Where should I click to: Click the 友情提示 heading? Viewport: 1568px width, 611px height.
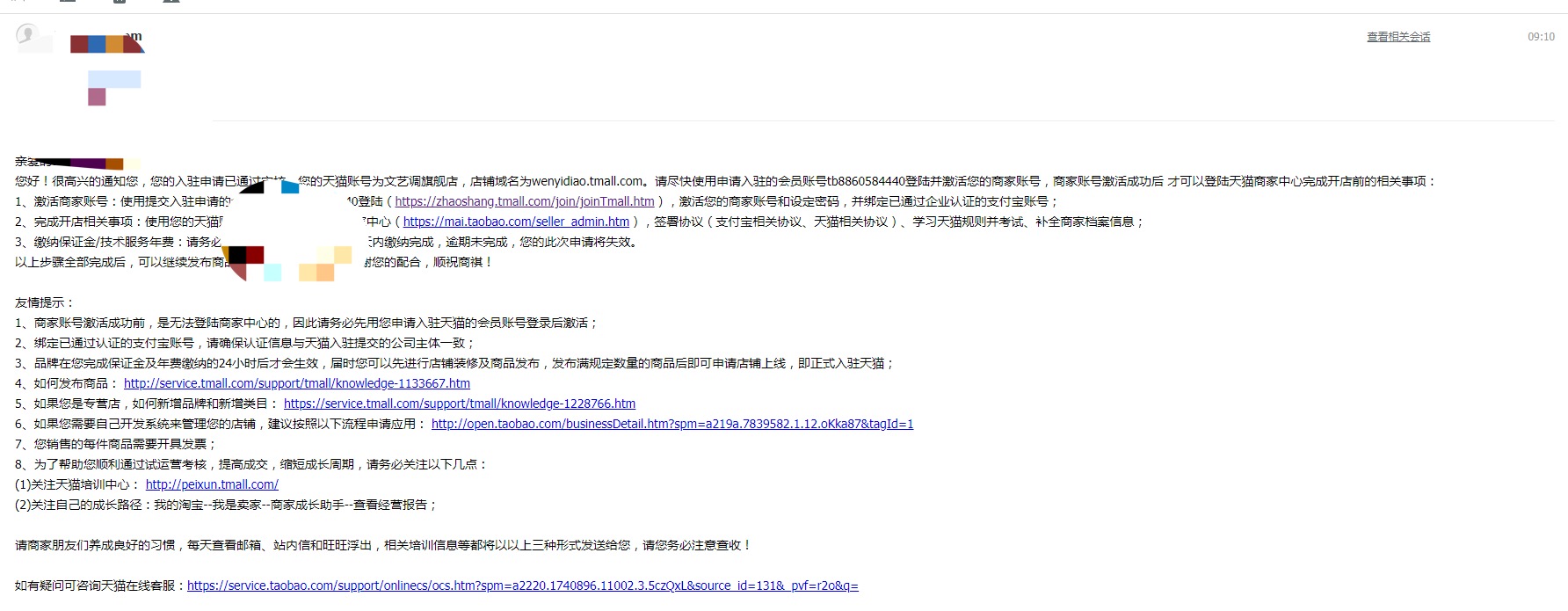45,303
